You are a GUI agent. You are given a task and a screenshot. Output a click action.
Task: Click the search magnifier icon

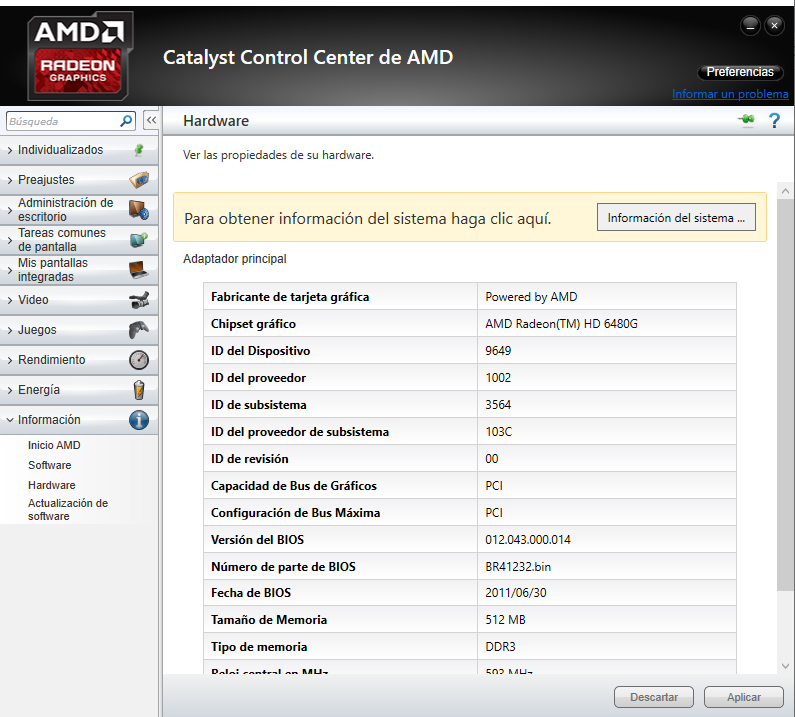pyautogui.click(x=126, y=121)
